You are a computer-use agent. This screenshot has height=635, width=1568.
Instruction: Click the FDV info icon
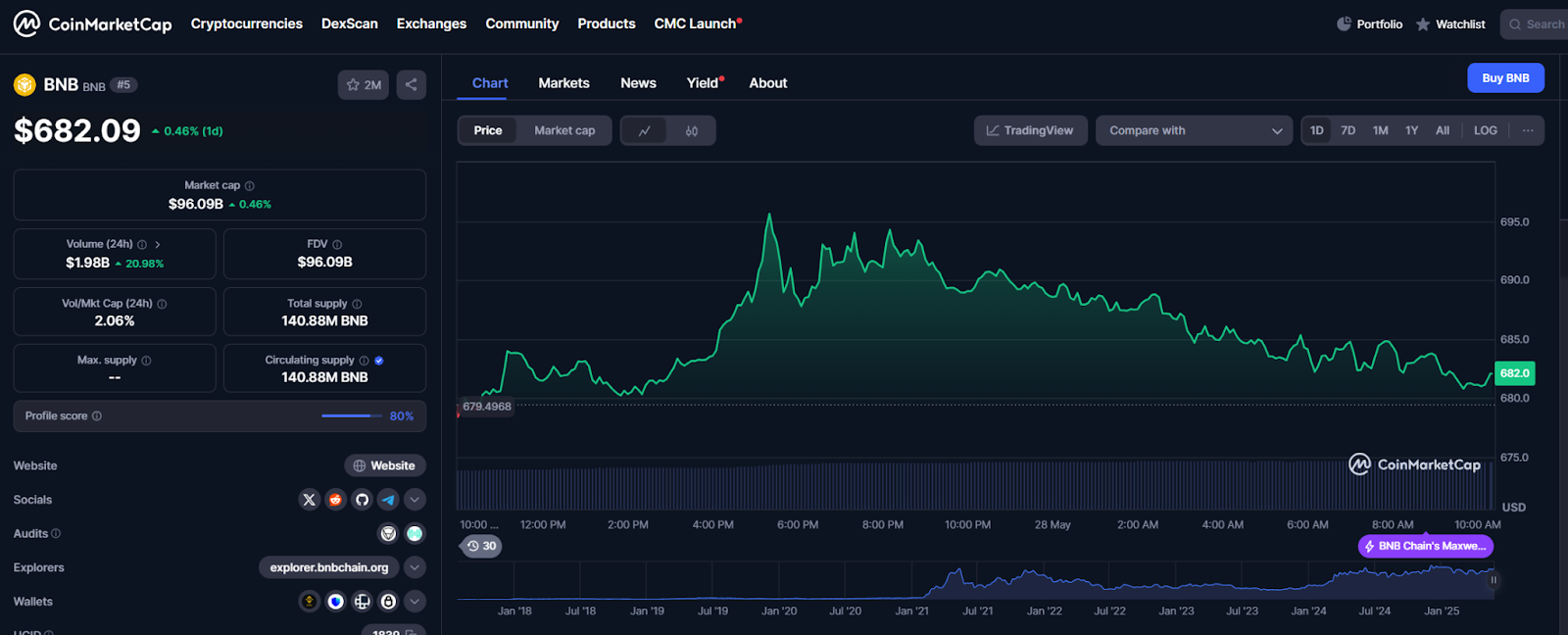pos(337,244)
